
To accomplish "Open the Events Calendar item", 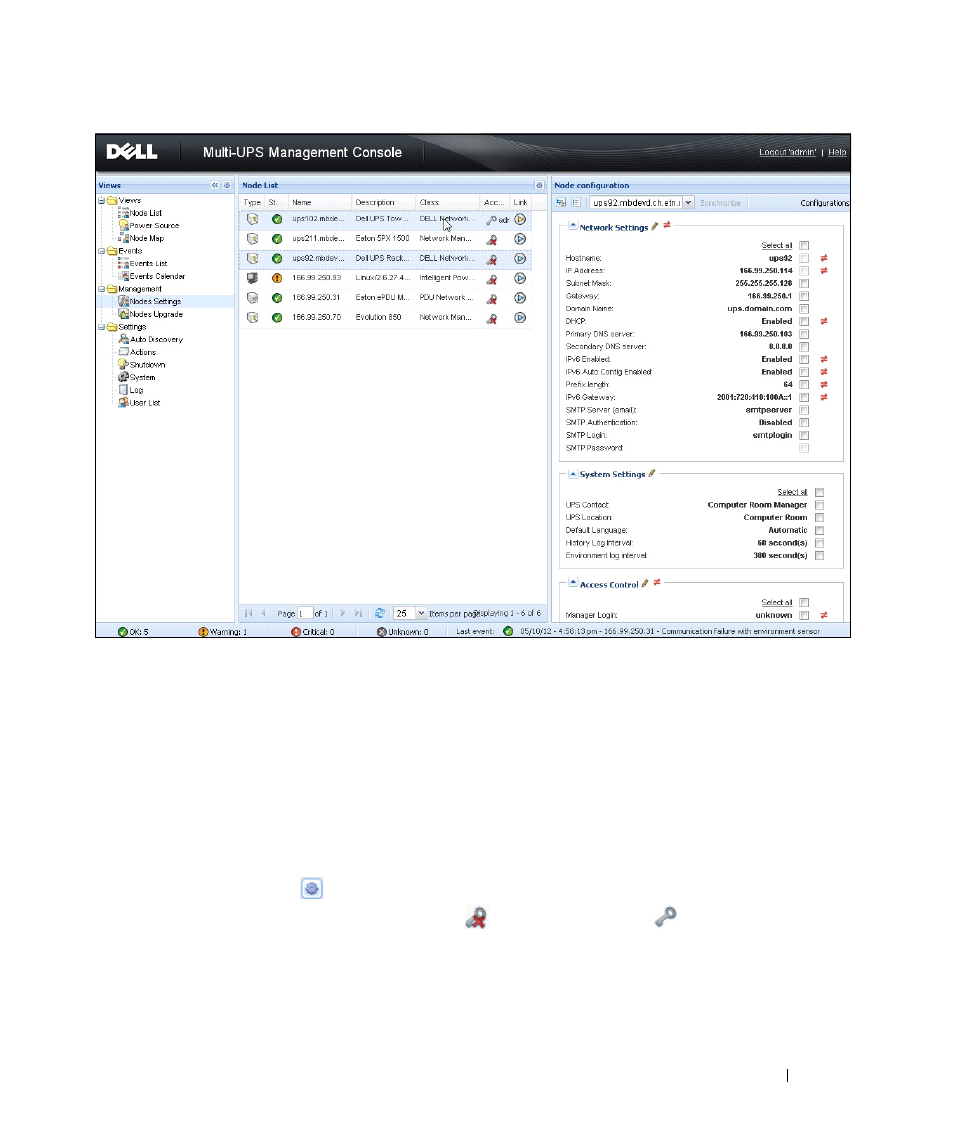I will 157,276.
